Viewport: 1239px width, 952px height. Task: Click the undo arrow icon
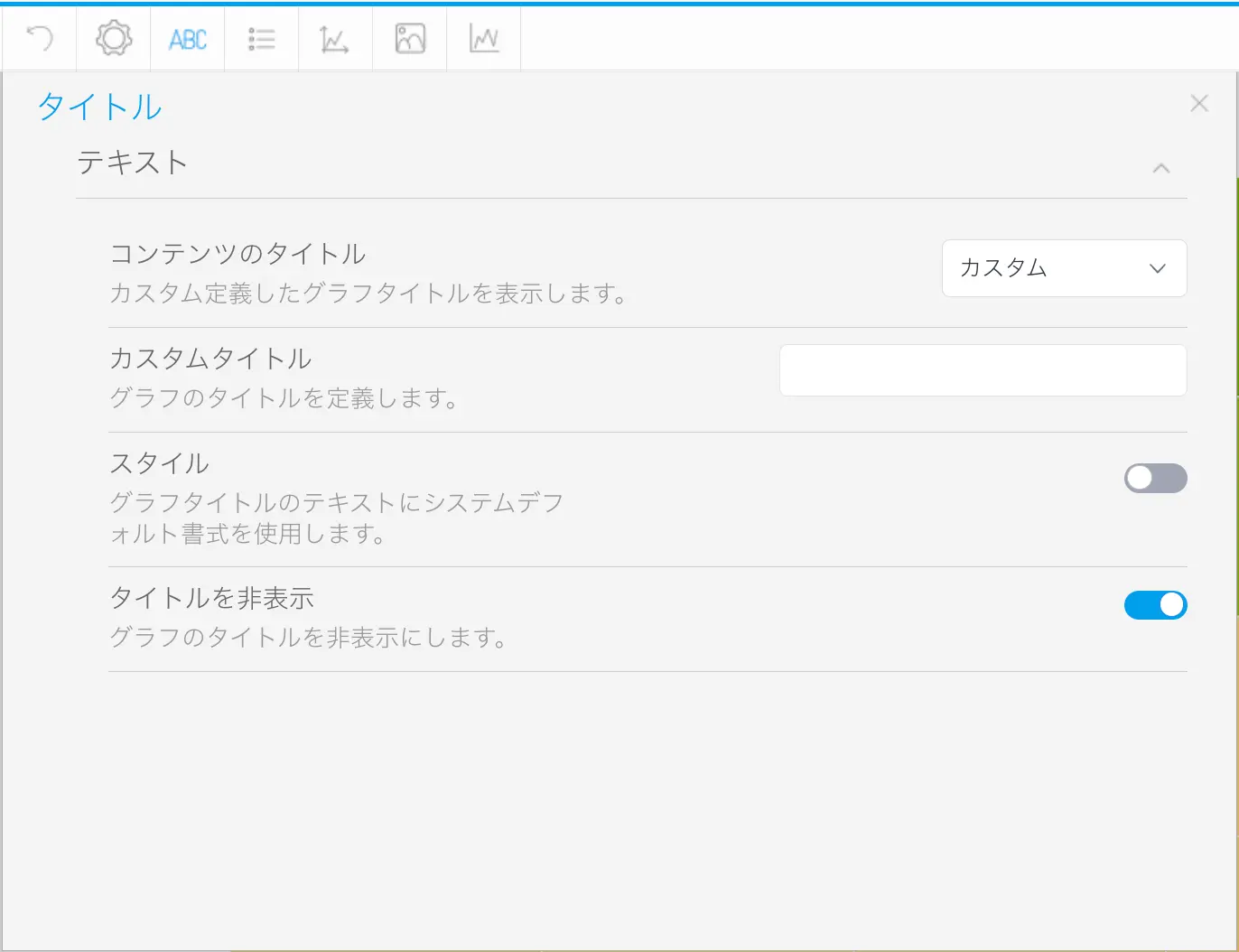[x=40, y=39]
